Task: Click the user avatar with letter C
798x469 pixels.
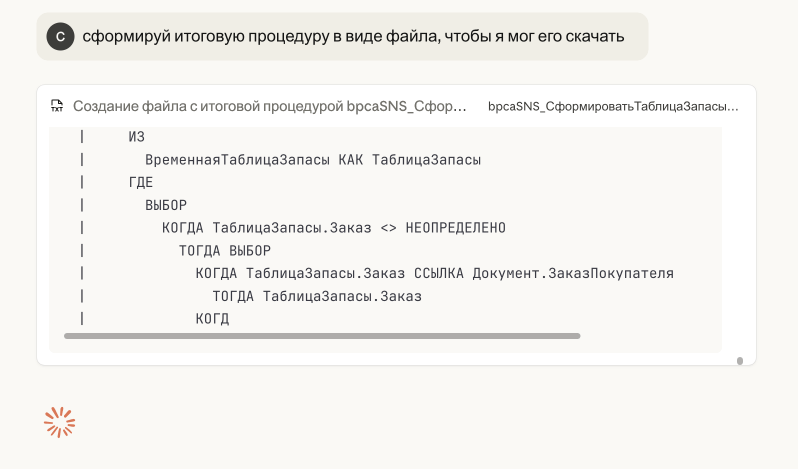Action: (61, 37)
